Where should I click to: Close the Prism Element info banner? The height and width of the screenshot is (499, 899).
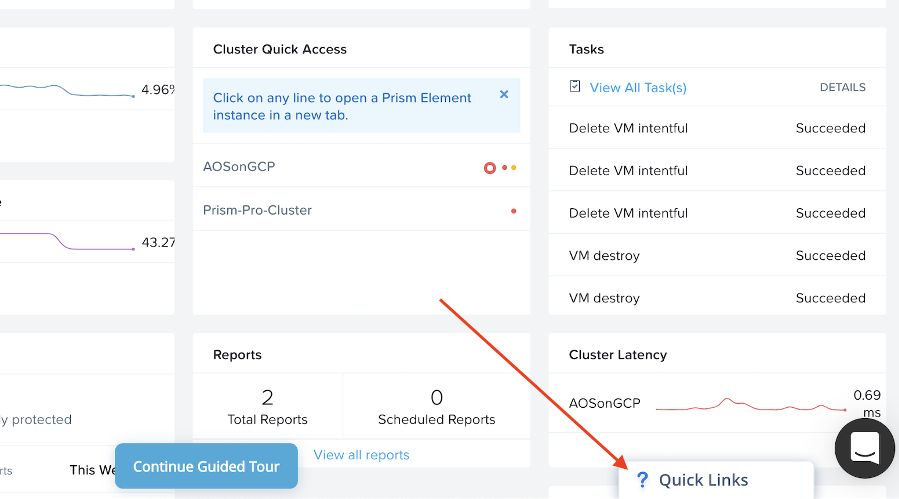504,95
